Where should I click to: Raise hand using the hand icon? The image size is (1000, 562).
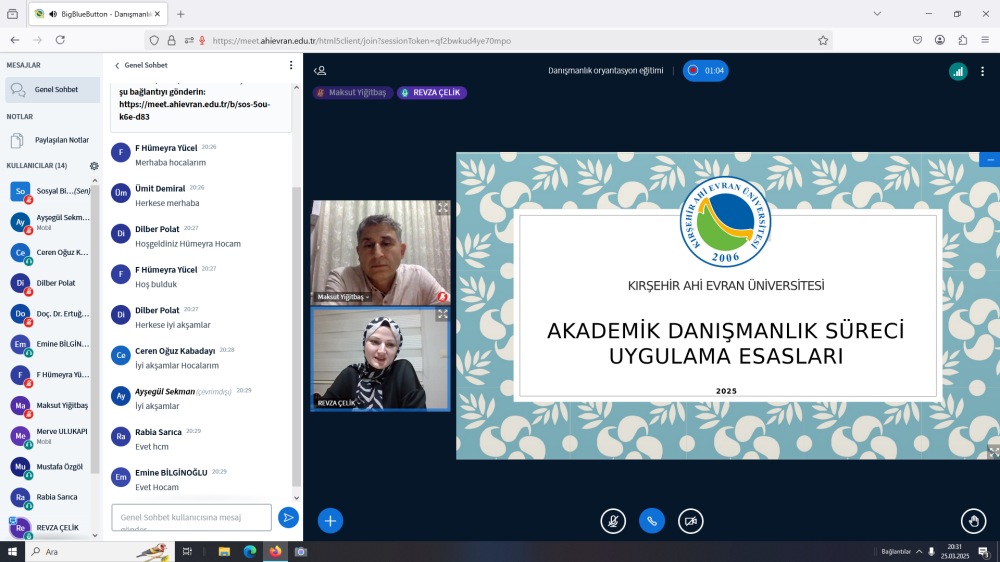[x=973, y=521]
